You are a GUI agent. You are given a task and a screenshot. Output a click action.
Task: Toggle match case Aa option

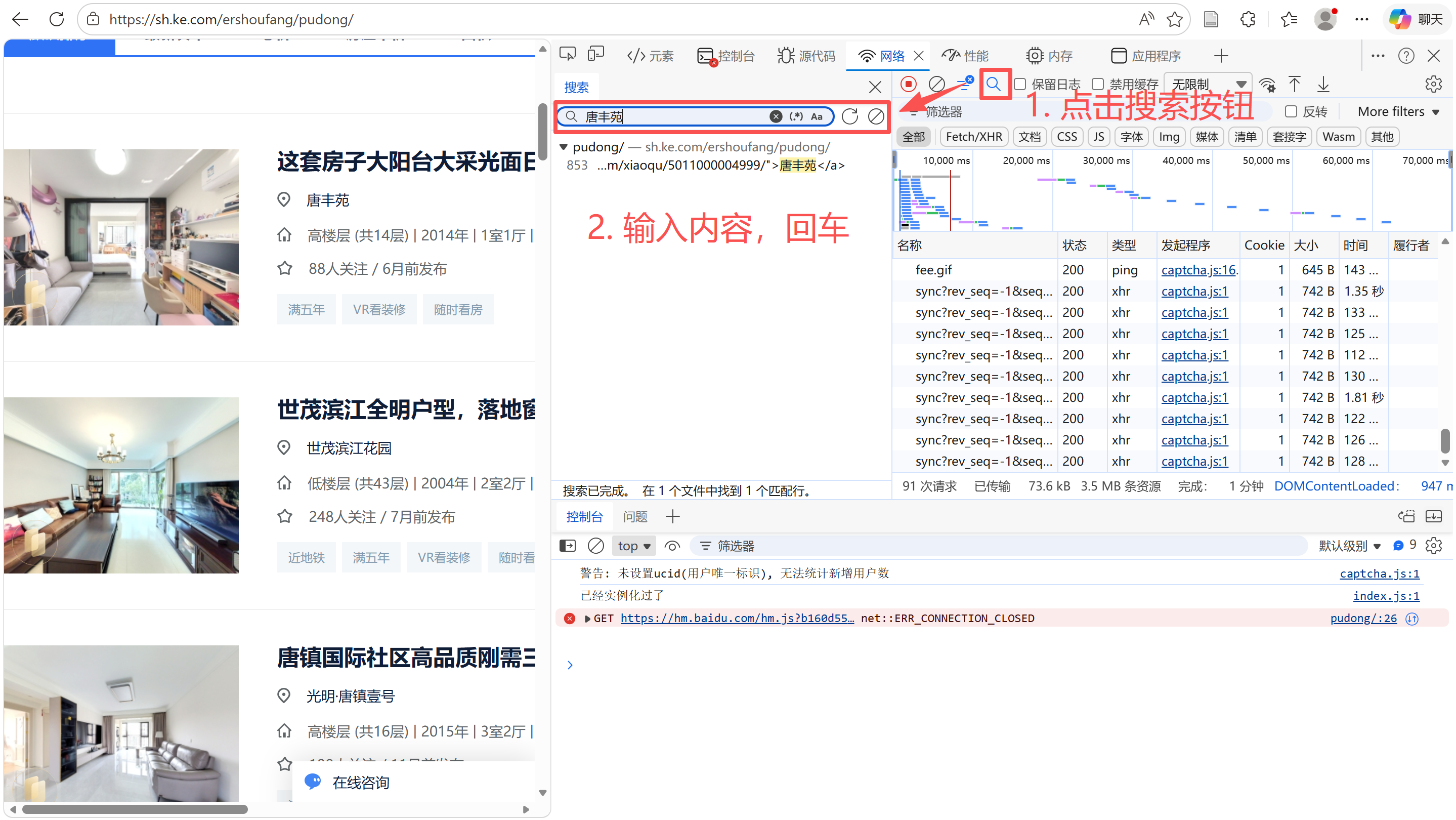coord(817,116)
